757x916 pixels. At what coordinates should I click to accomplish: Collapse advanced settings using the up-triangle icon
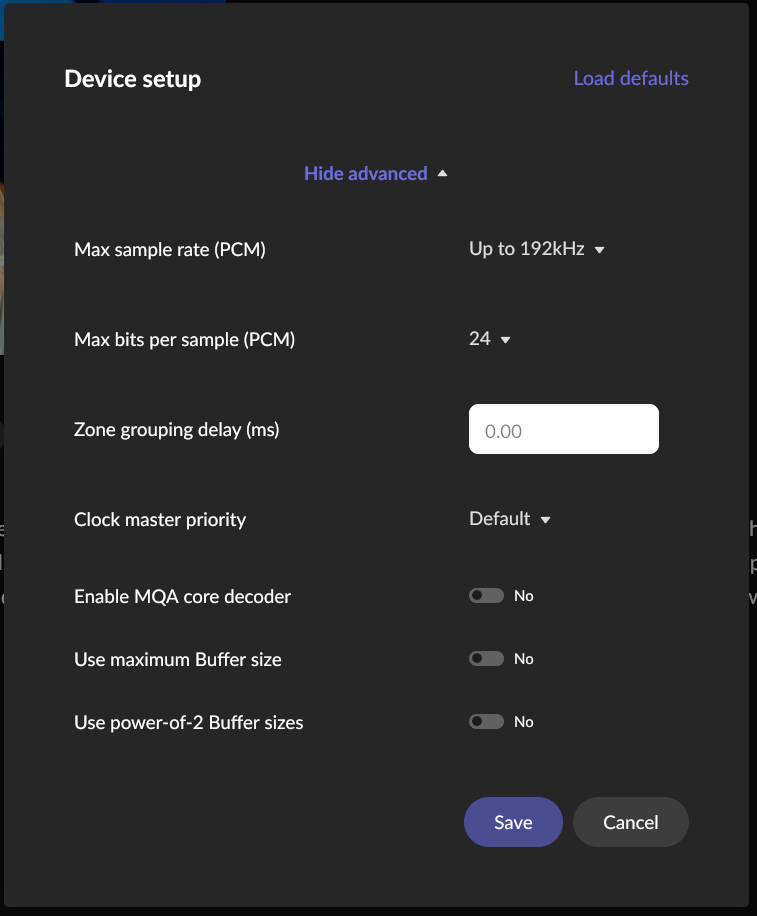[x=442, y=173]
